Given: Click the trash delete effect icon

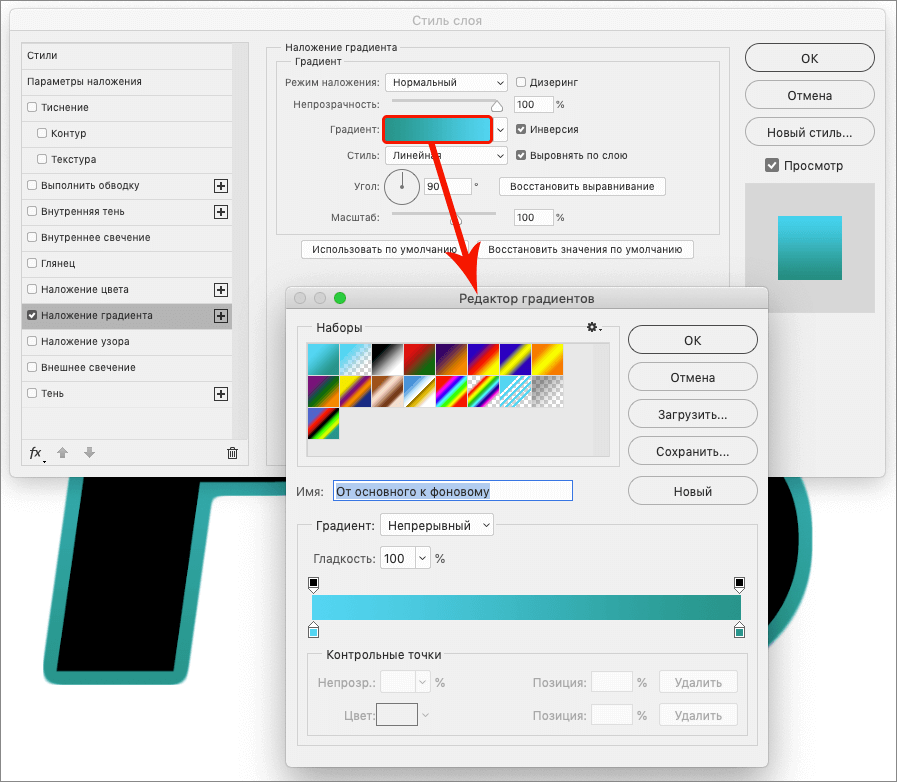Looking at the screenshot, I should pyautogui.click(x=232, y=453).
